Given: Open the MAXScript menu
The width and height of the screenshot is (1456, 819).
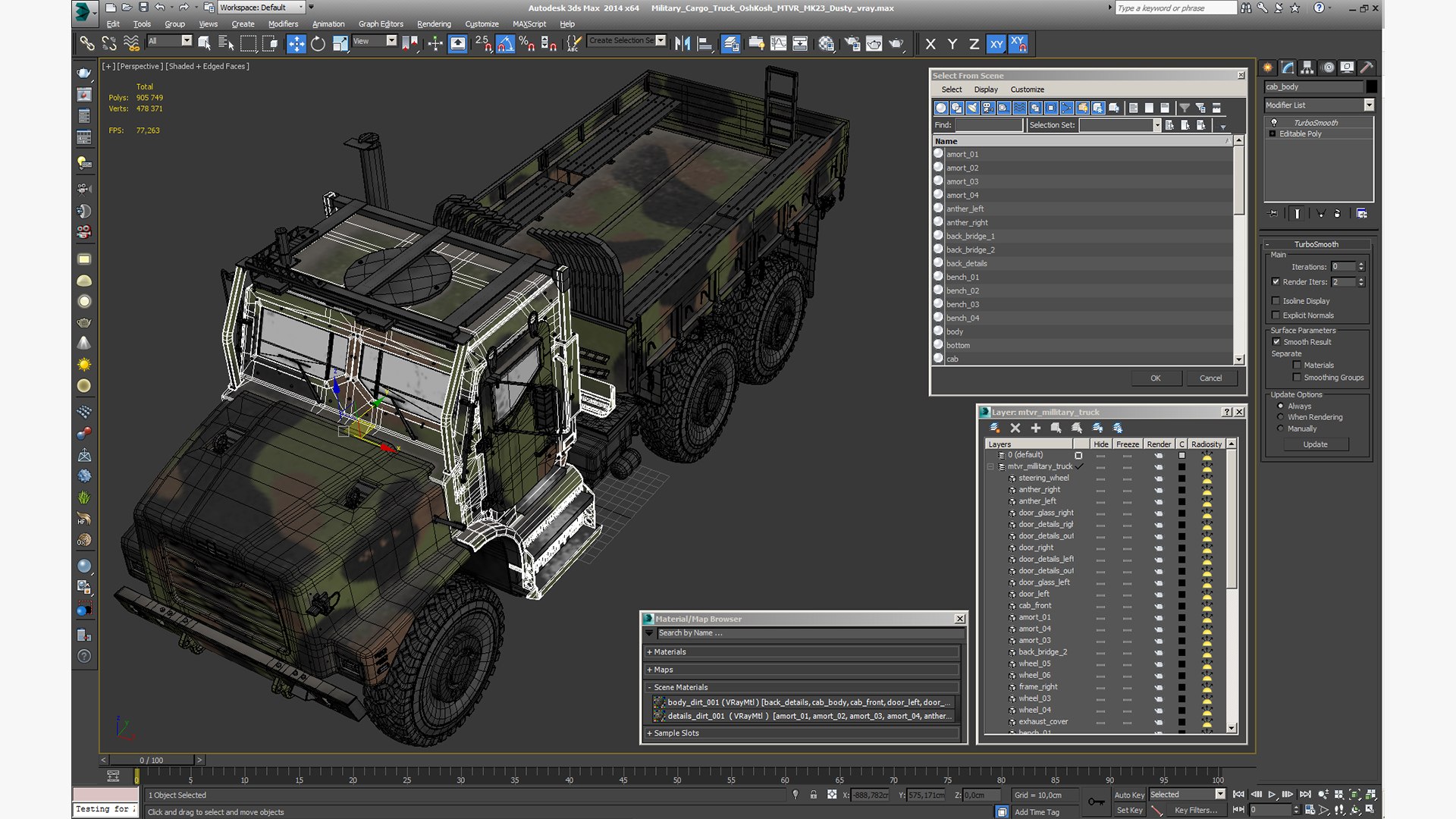Looking at the screenshot, I should (x=529, y=24).
